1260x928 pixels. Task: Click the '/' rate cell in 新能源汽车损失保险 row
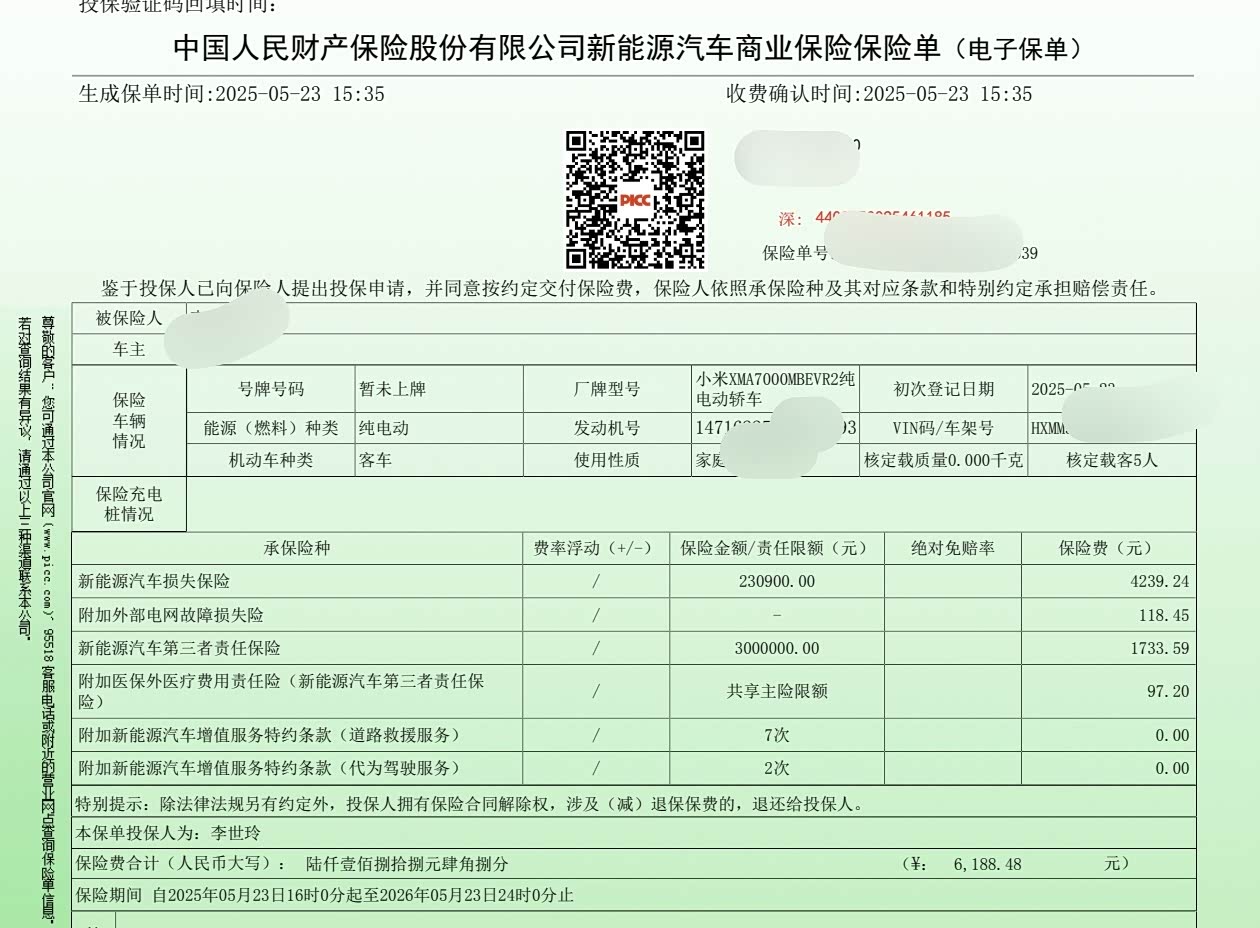(x=596, y=581)
